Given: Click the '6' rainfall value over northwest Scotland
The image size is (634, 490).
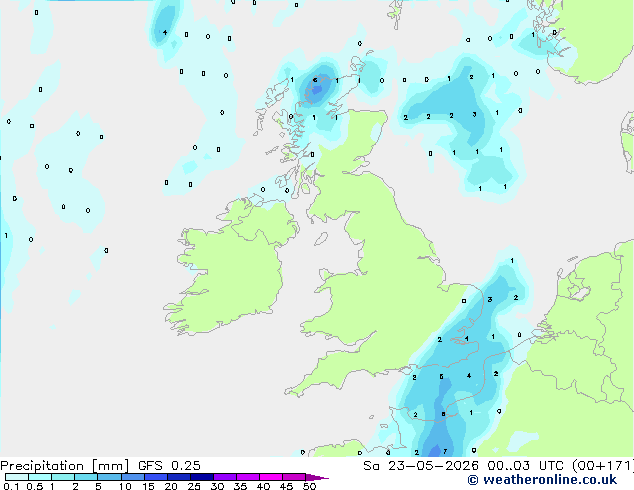Looking at the screenshot, I should pyautogui.click(x=315, y=80).
